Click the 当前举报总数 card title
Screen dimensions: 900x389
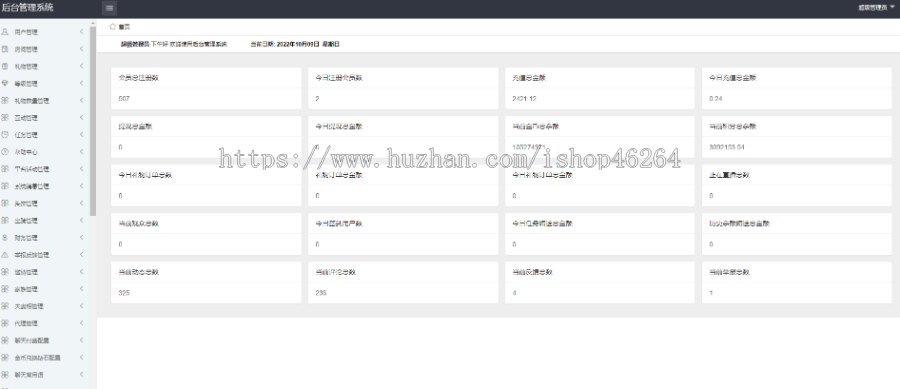click(729, 273)
